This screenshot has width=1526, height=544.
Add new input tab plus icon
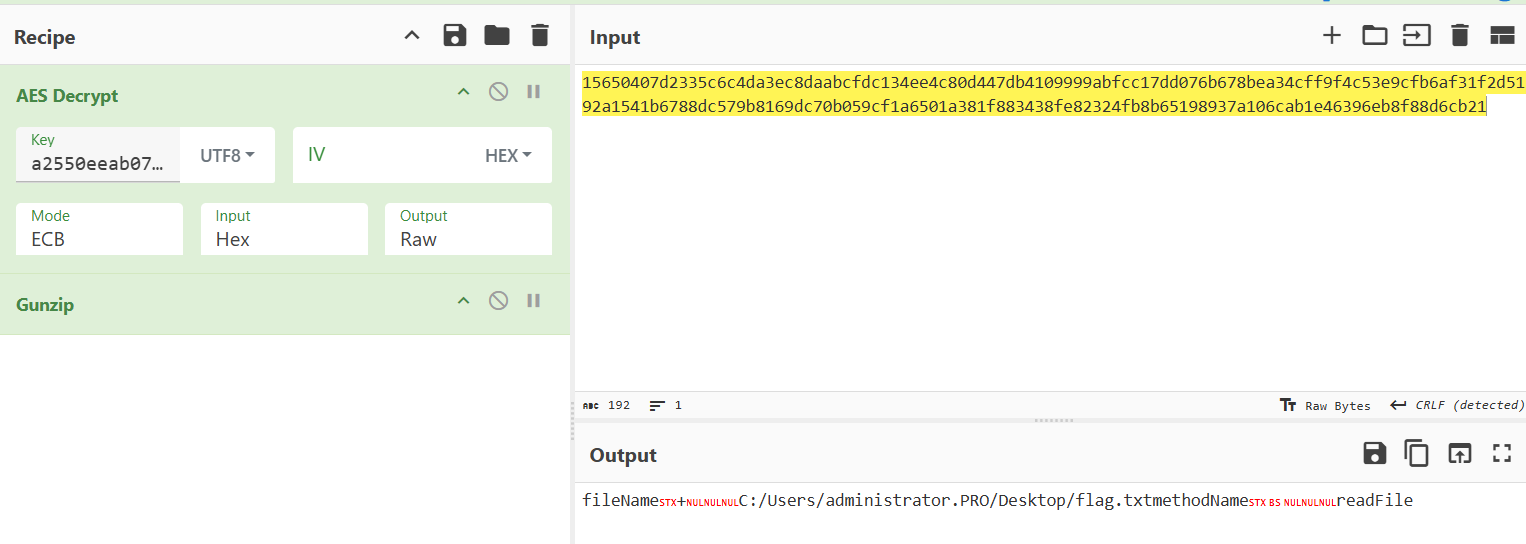tap(1332, 36)
